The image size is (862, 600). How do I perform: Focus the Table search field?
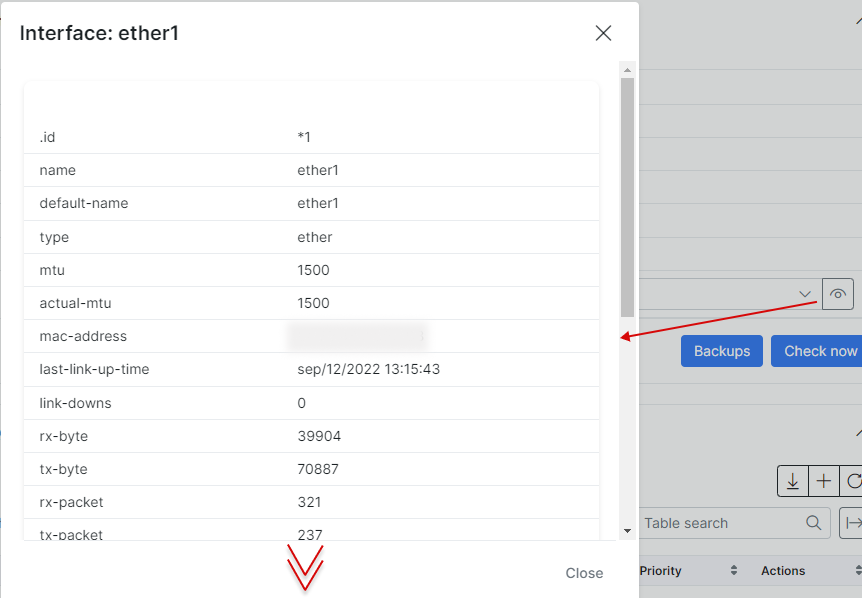point(721,523)
